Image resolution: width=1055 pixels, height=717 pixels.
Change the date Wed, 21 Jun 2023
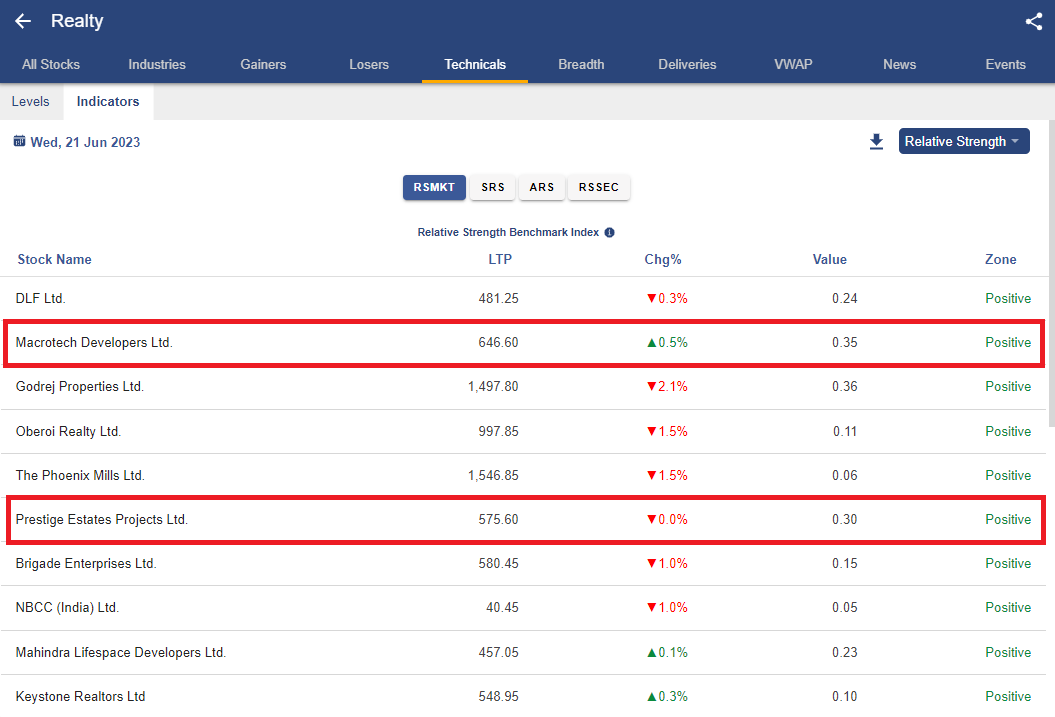(85, 142)
